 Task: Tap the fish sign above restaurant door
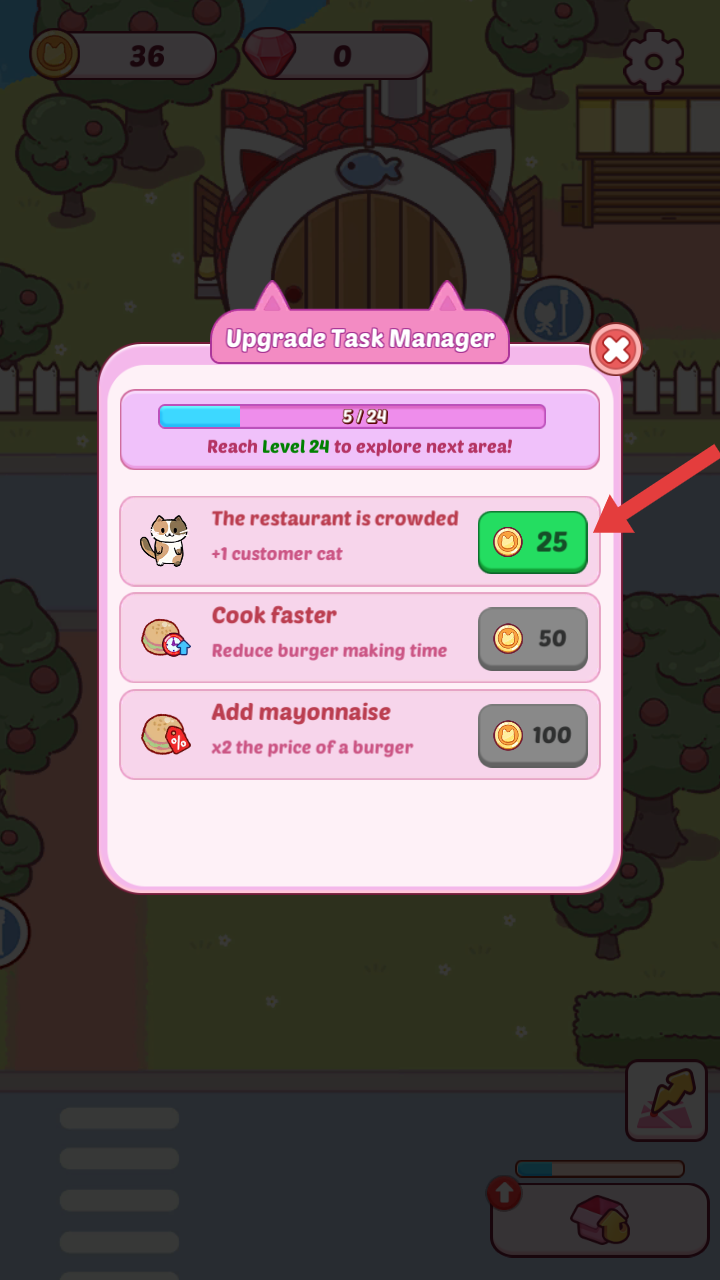tap(369, 169)
